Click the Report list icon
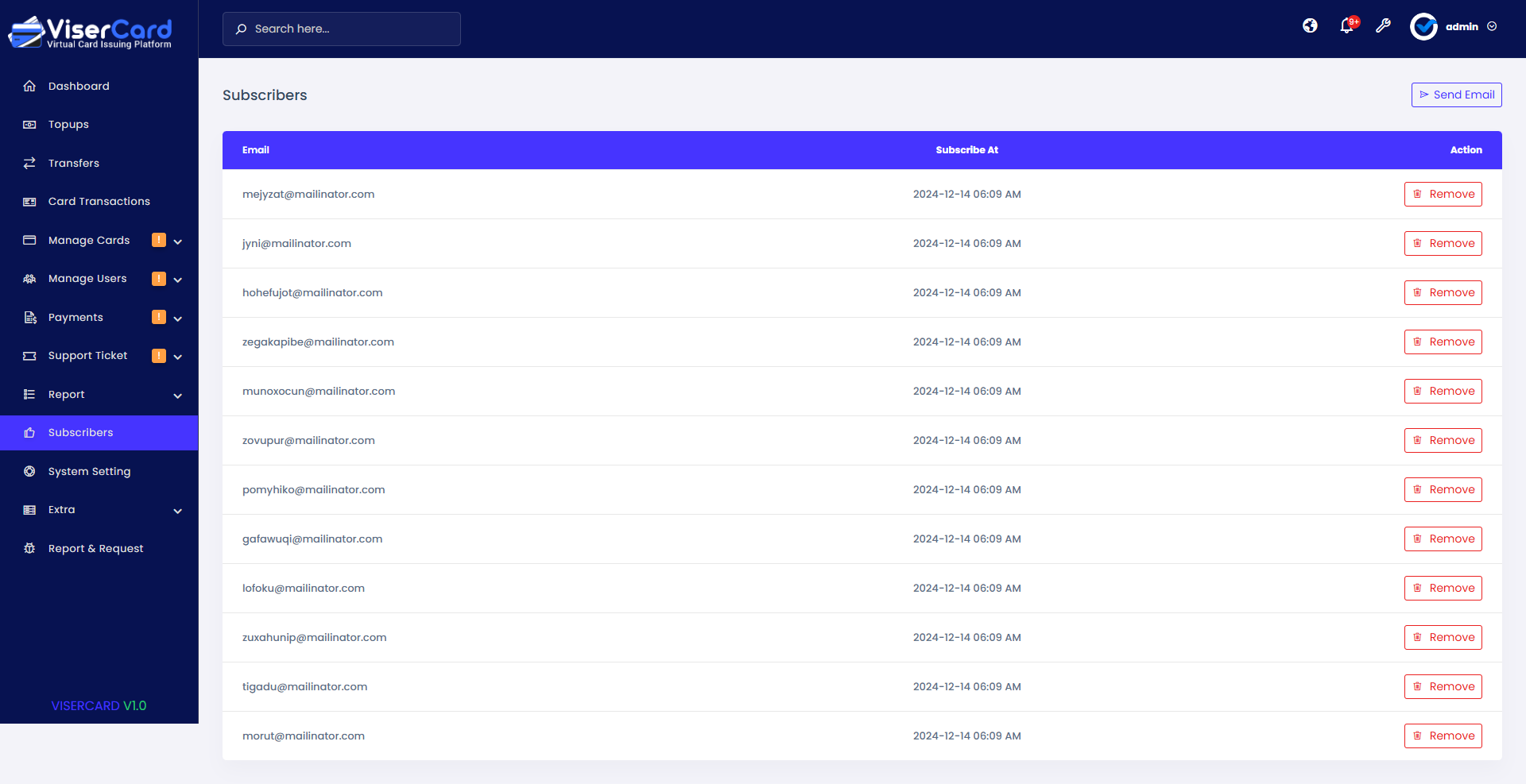 [x=29, y=395]
